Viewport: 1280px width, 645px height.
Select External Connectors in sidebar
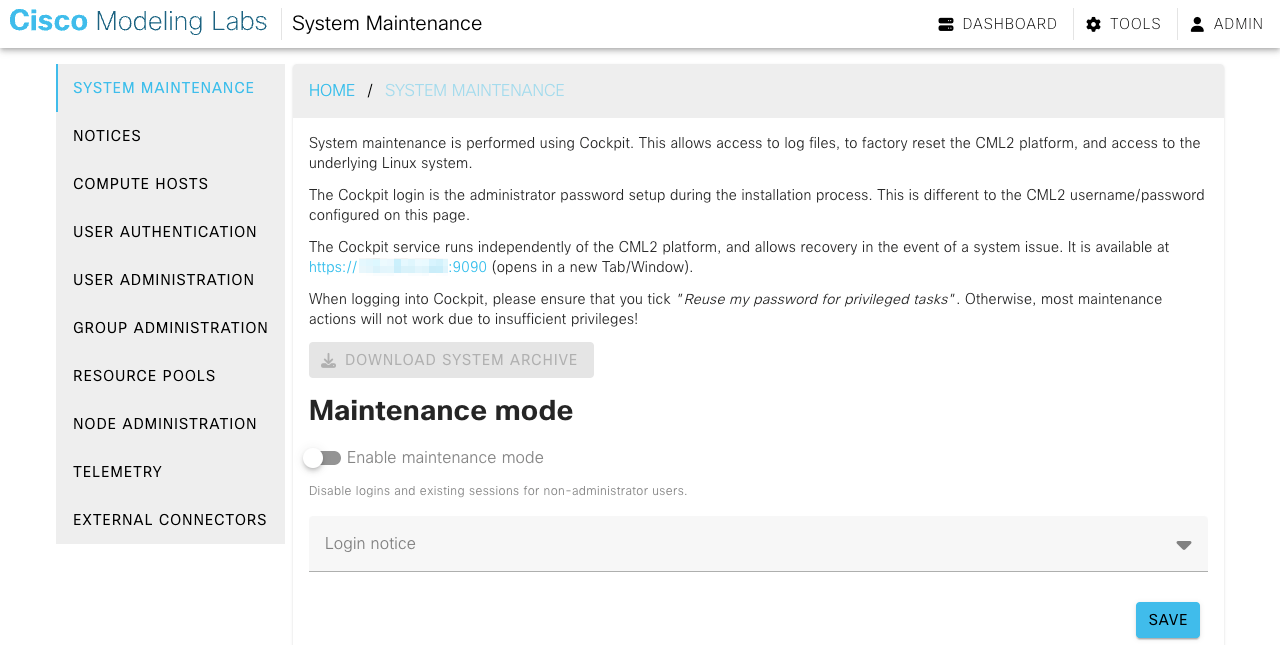coord(171,520)
